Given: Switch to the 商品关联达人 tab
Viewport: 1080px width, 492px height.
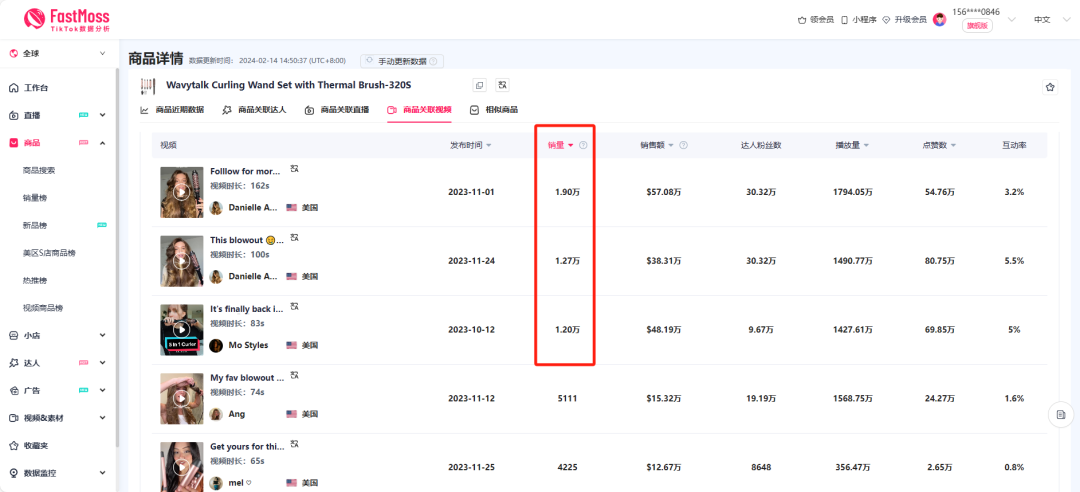Looking at the screenshot, I should point(254,110).
